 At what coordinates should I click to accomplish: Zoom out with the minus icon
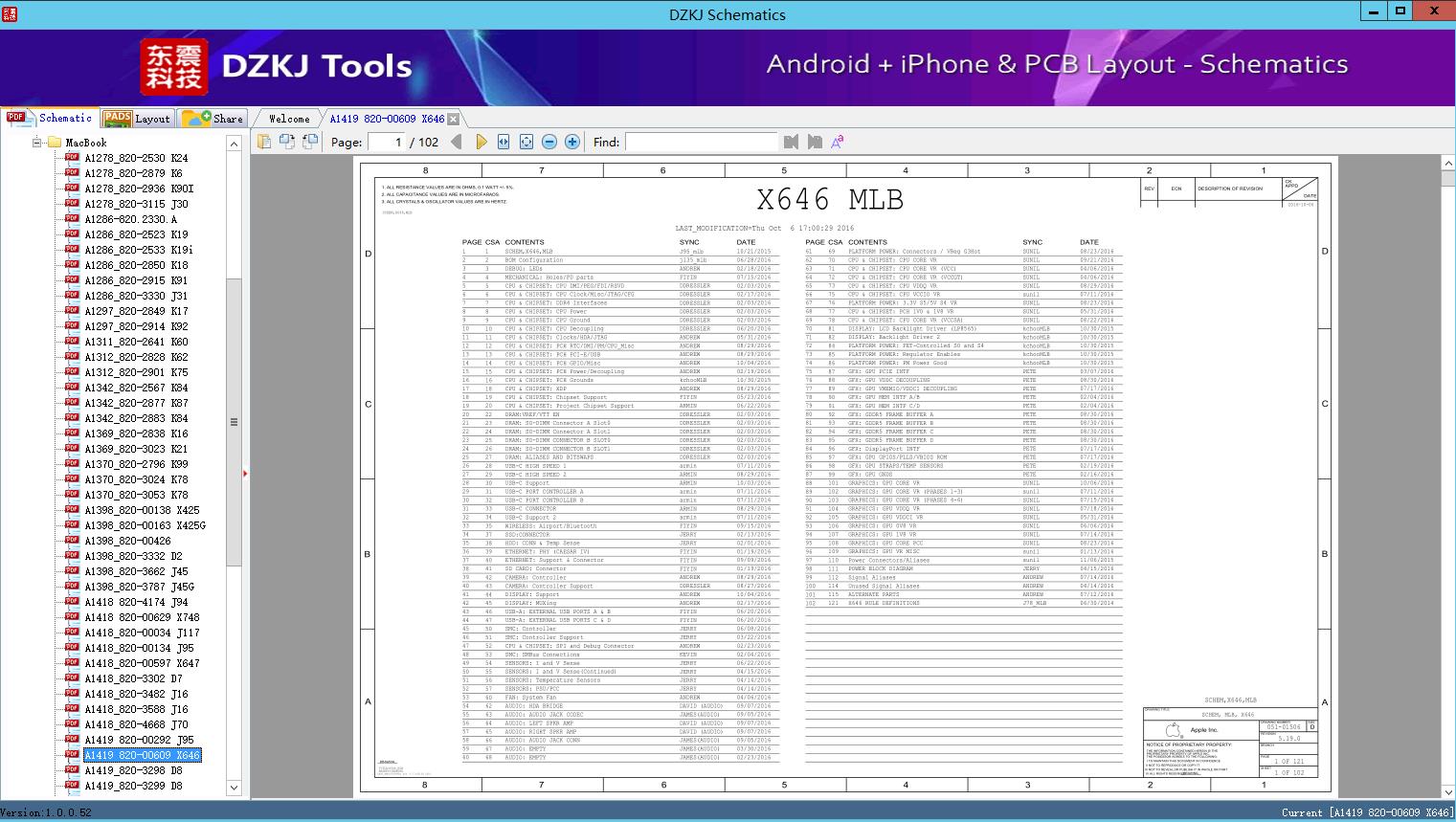pos(549,142)
